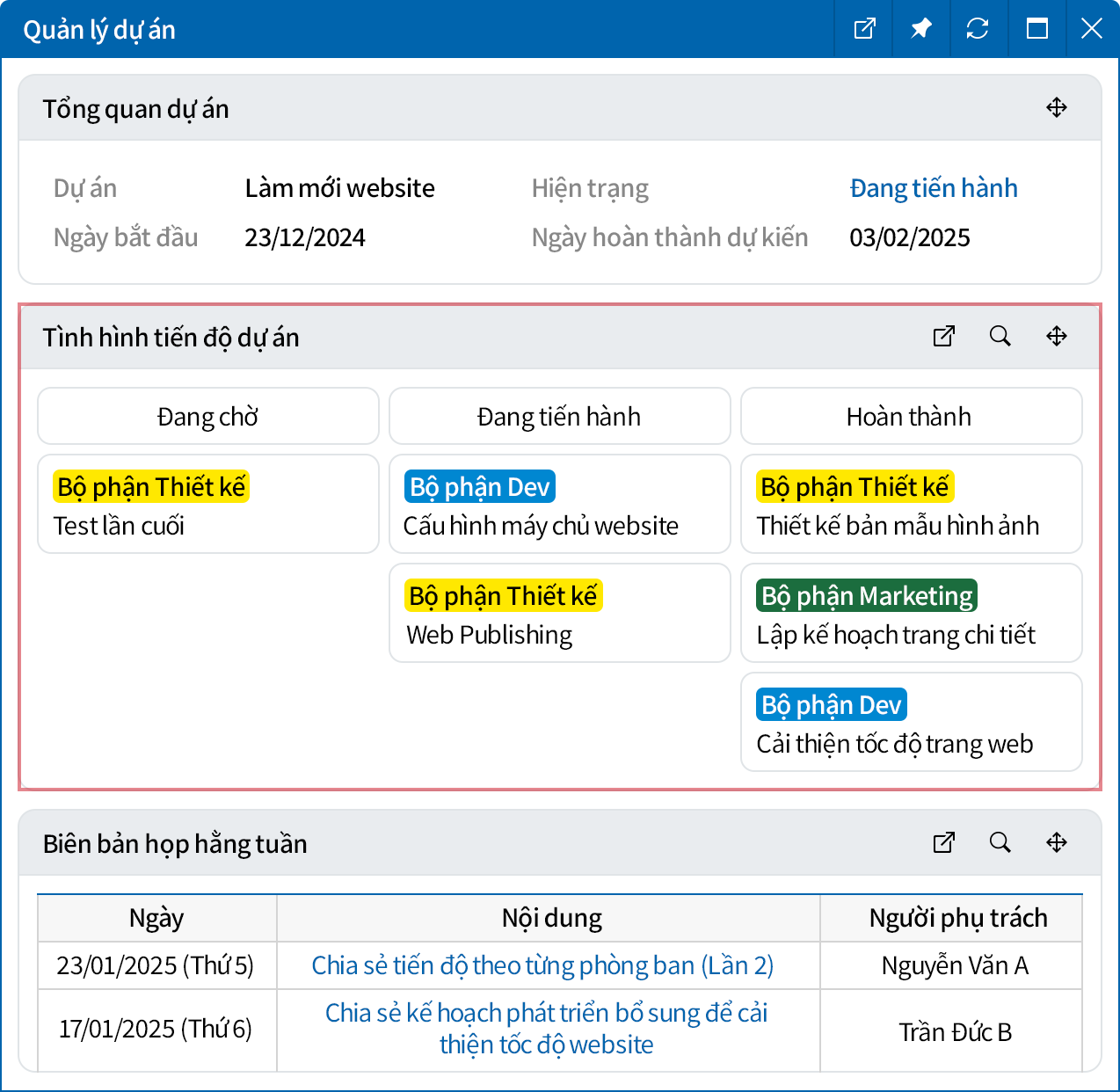Search within Tình hình tiến độ dự án
This screenshot has height=1092, width=1120.
(x=1000, y=337)
